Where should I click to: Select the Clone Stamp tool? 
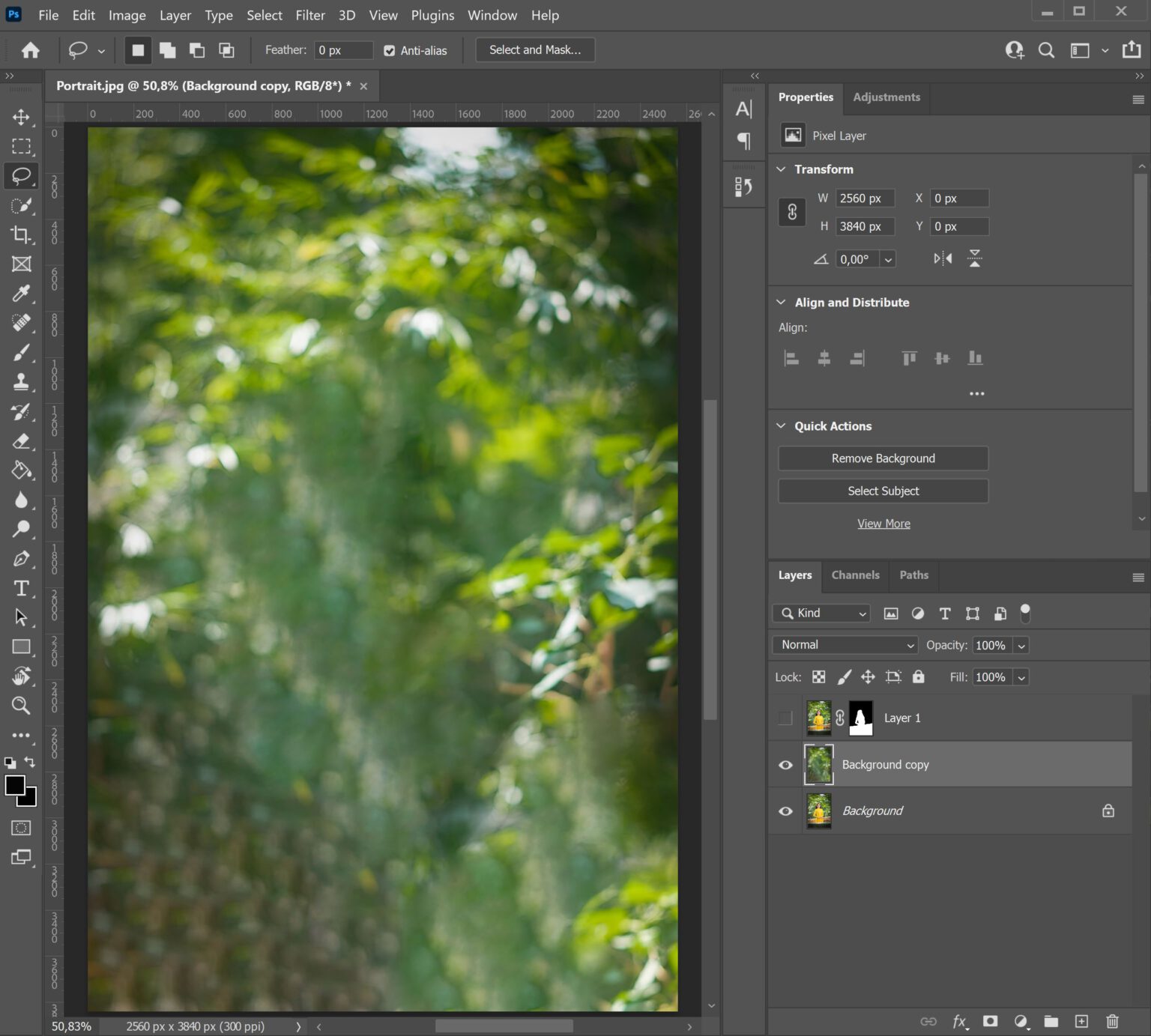(21, 382)
